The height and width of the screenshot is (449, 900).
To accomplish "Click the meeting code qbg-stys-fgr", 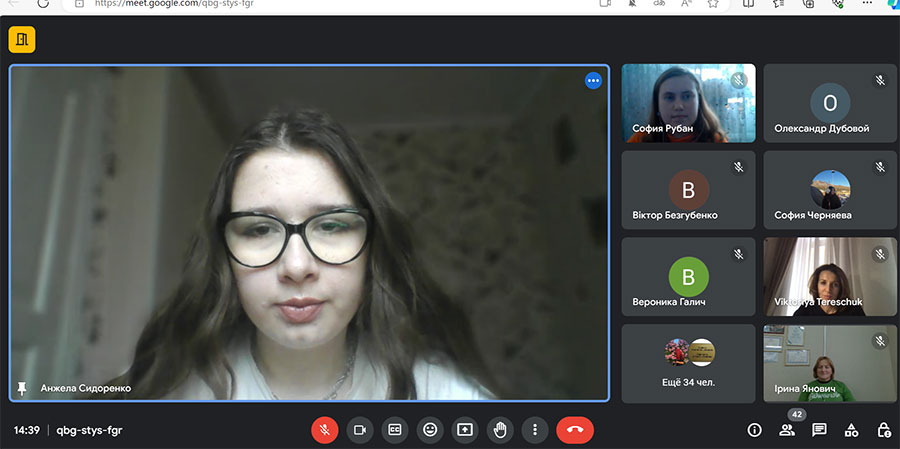I will click(x=90, y=430).
